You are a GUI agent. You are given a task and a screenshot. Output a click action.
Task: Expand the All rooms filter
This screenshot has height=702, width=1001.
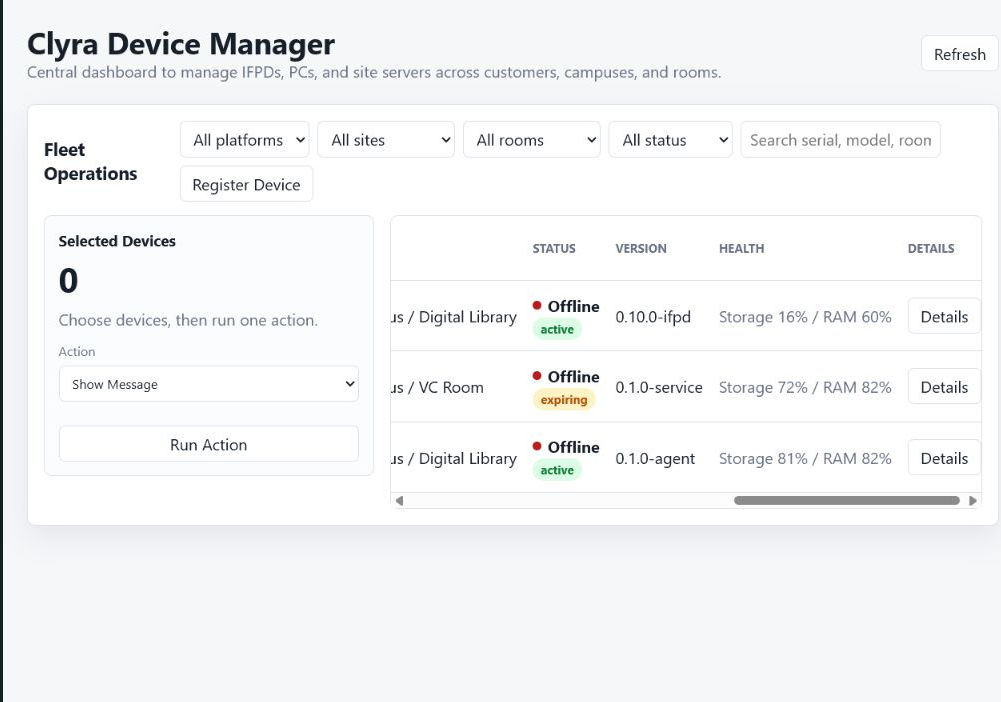pyautogui.click(x=532, y=140)
